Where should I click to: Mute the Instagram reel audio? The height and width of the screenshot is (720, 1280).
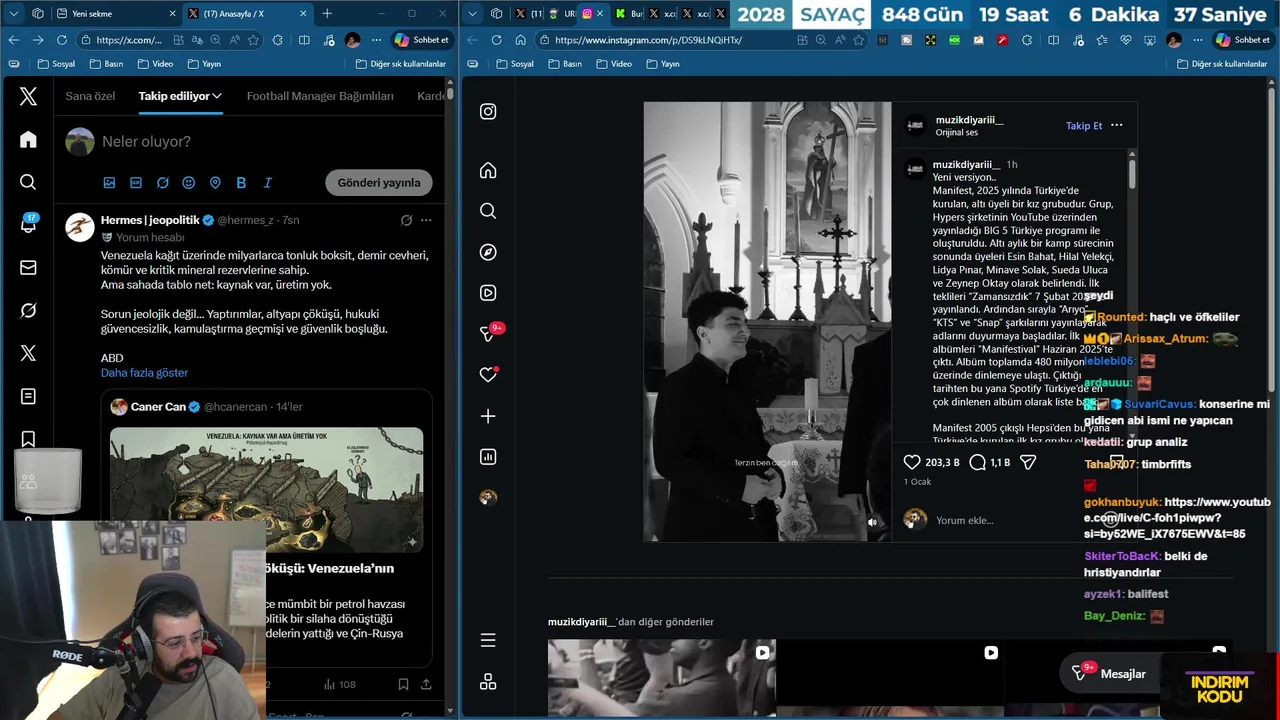click(873, 522)
